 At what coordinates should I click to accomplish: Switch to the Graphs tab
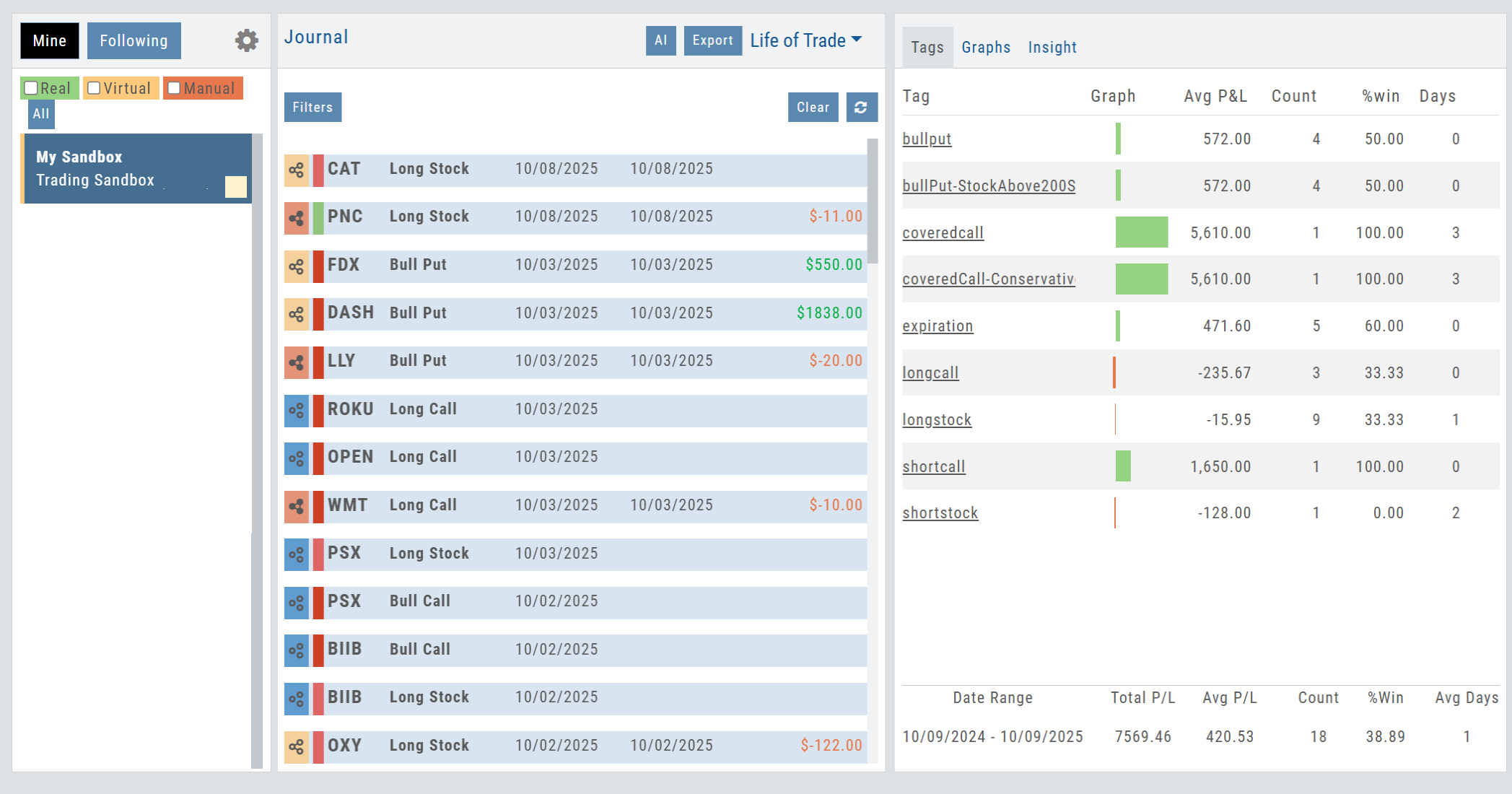point(986,48)
